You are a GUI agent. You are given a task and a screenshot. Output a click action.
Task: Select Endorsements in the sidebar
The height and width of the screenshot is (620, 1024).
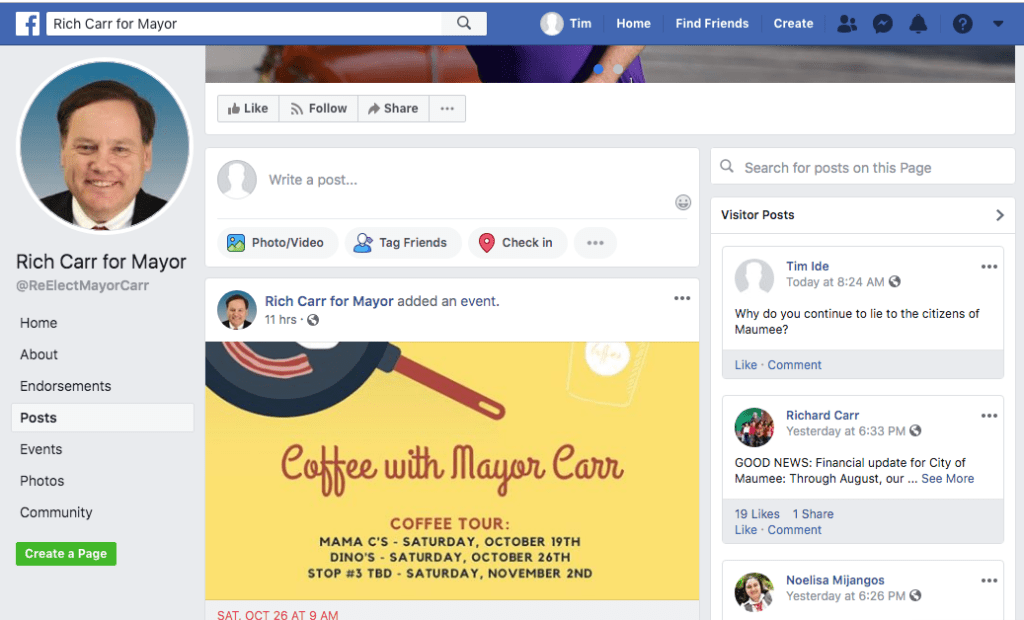point(65,386)
